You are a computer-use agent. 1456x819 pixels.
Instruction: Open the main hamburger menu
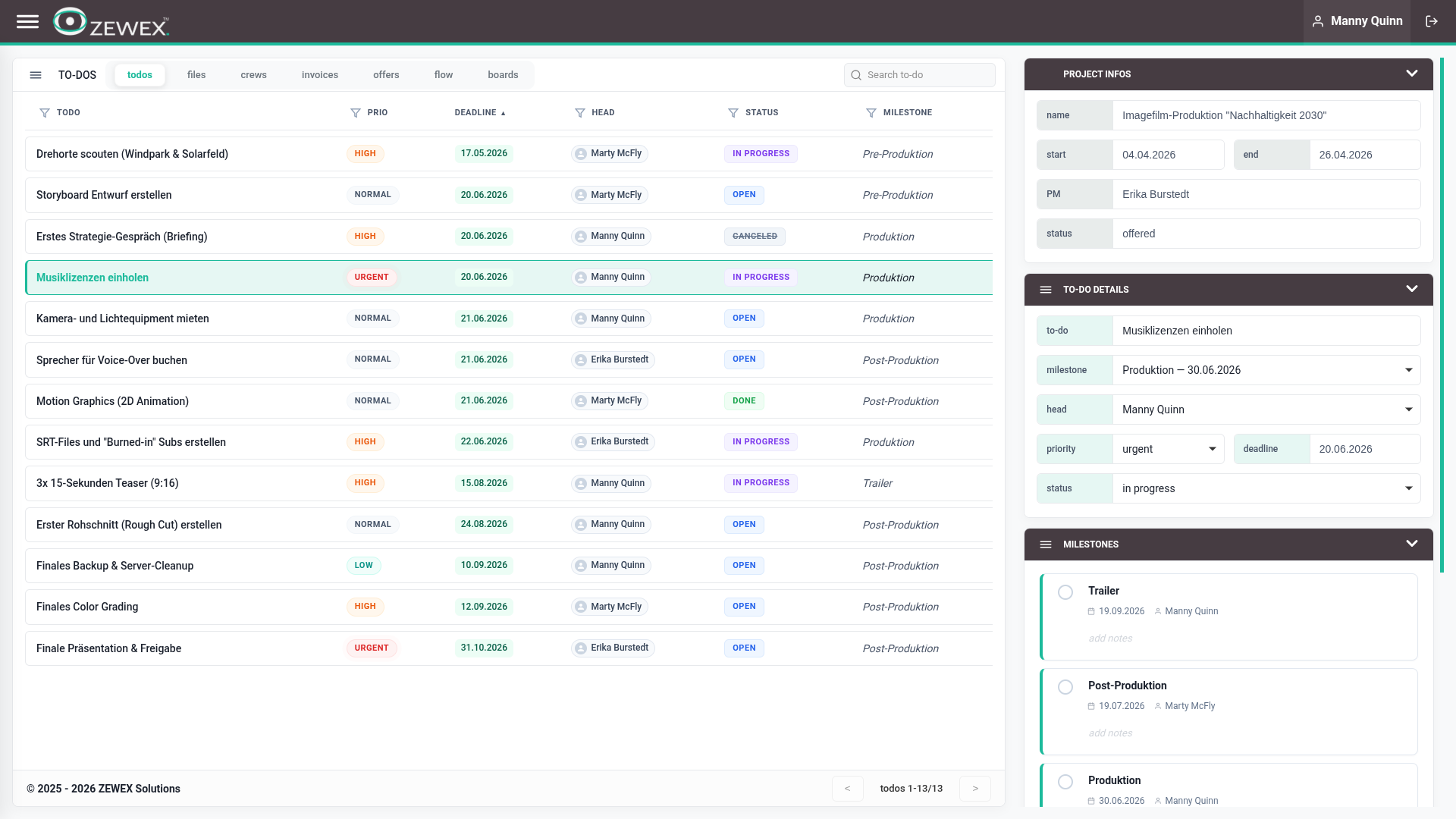[27, 21]
